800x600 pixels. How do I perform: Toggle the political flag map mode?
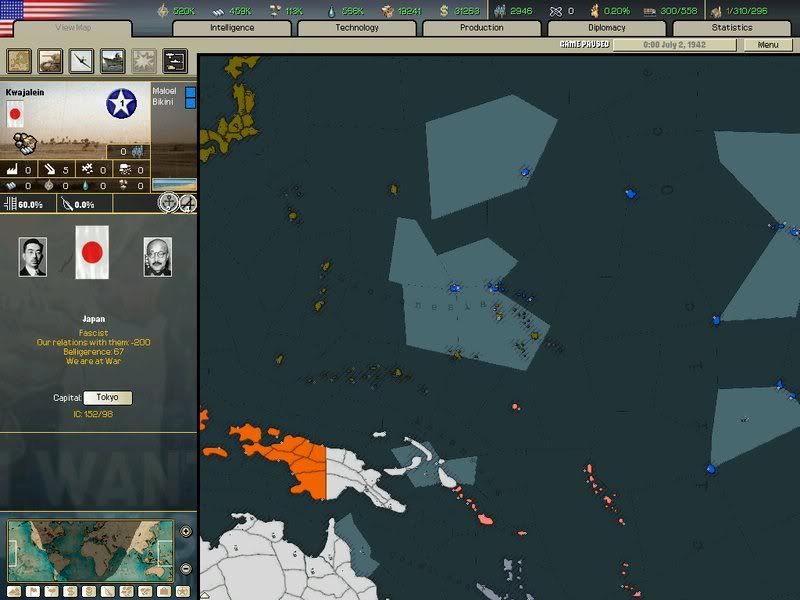[33, 590]
